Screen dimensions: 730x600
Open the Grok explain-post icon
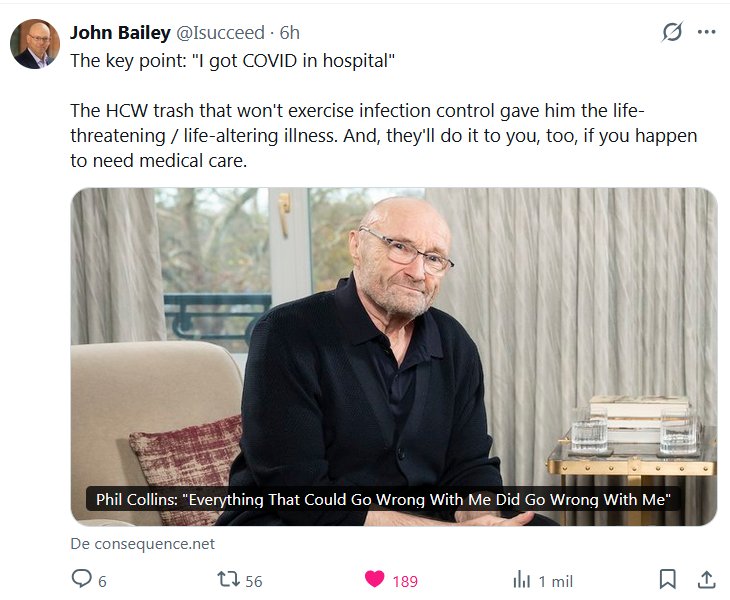tap(672, 32)
